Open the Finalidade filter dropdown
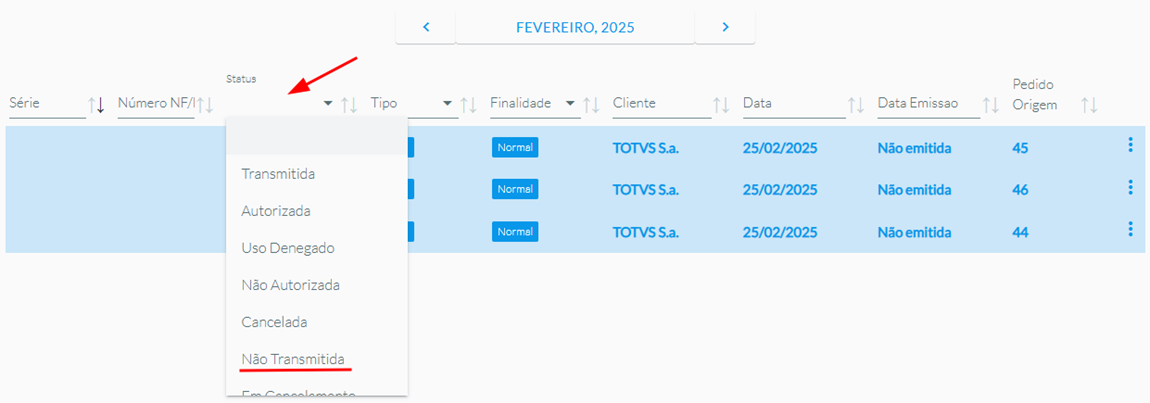Screen dimensions: 1150x403 click(570, 104)
